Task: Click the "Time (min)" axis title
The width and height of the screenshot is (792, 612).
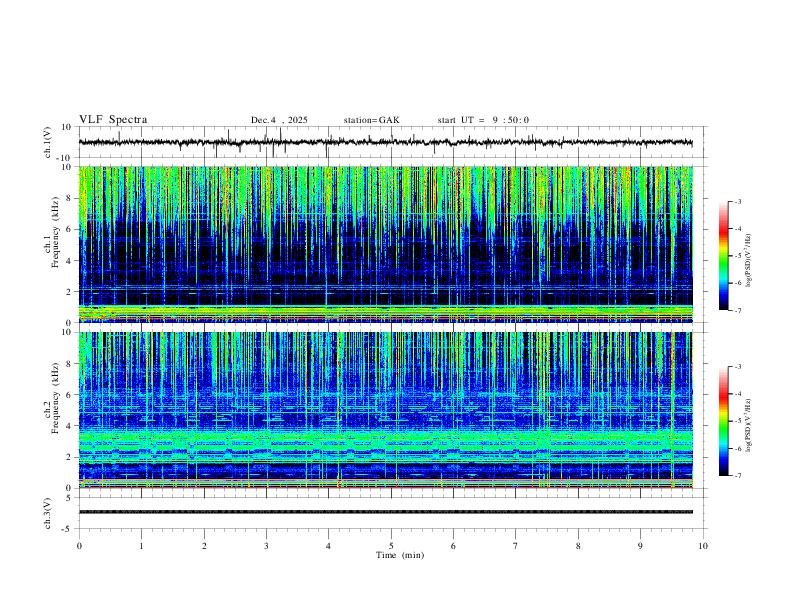Action: click(x=400, y=555)
